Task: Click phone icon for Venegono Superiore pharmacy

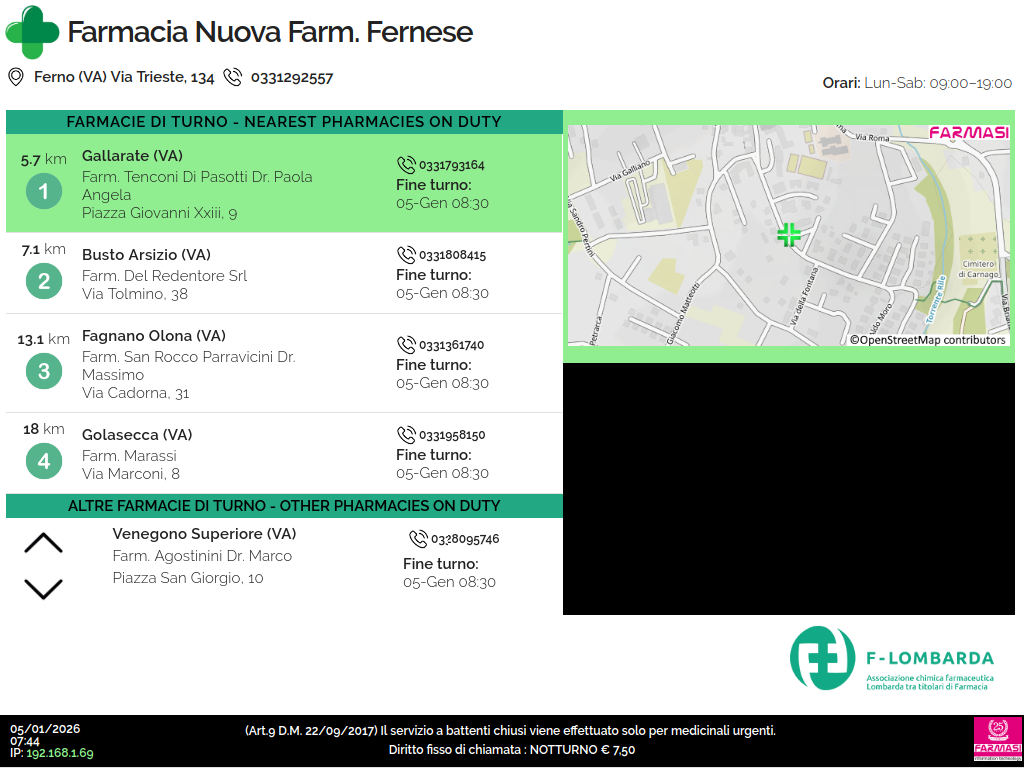Action: pos(418,539)
